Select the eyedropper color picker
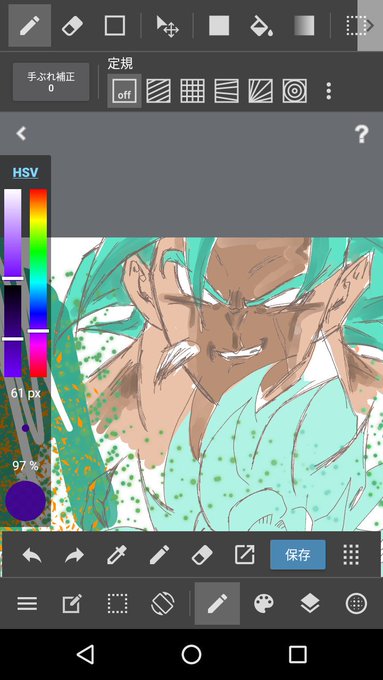 click(117, 555)
